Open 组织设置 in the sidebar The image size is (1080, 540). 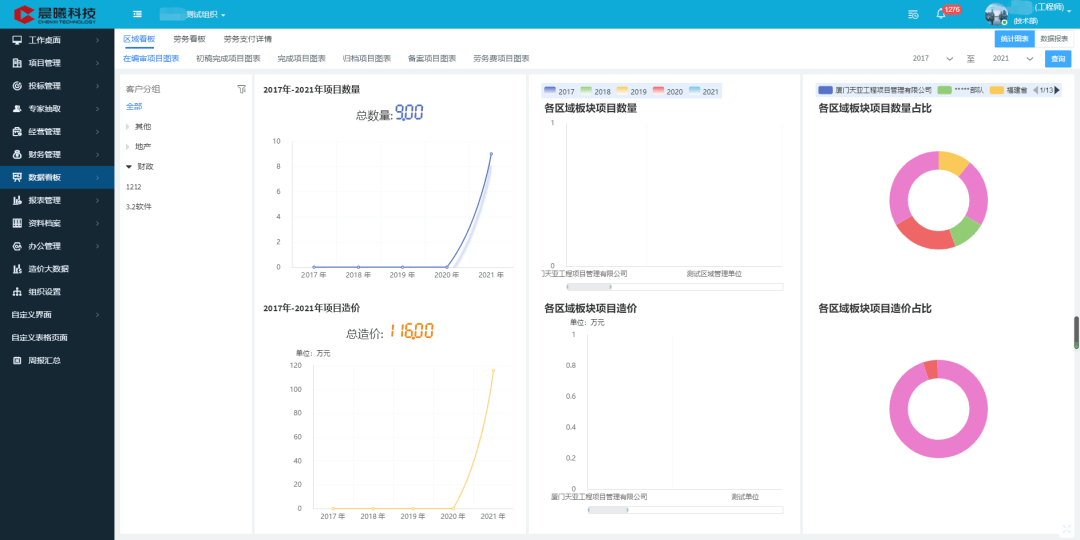click(57, 292)
